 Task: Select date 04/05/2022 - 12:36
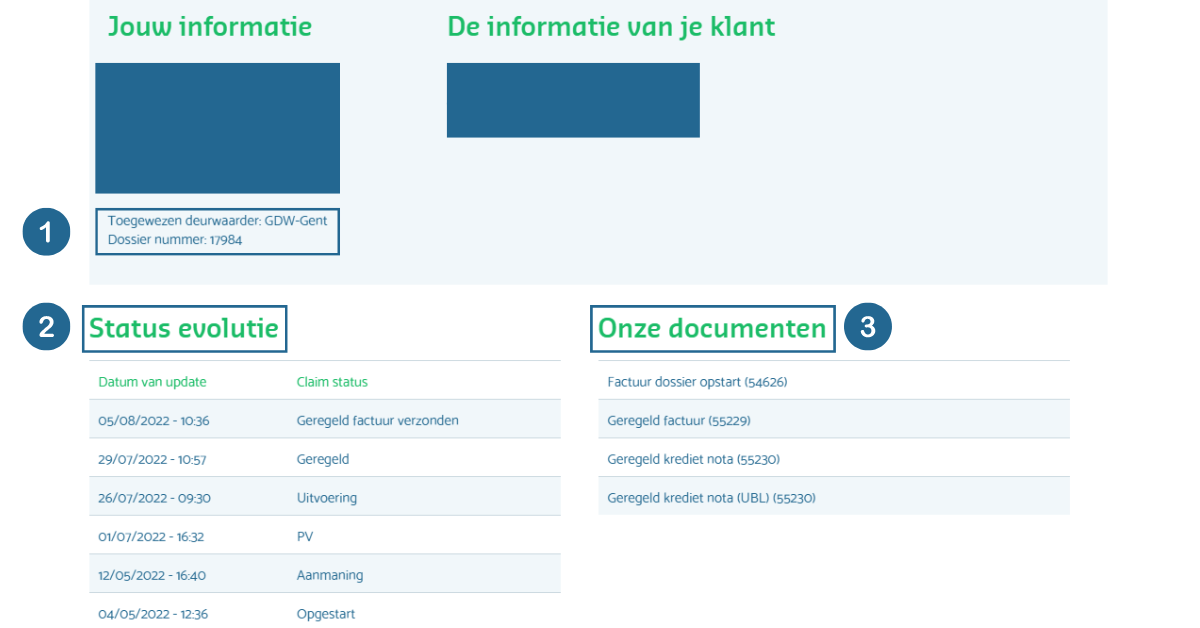tap(153, 614)
